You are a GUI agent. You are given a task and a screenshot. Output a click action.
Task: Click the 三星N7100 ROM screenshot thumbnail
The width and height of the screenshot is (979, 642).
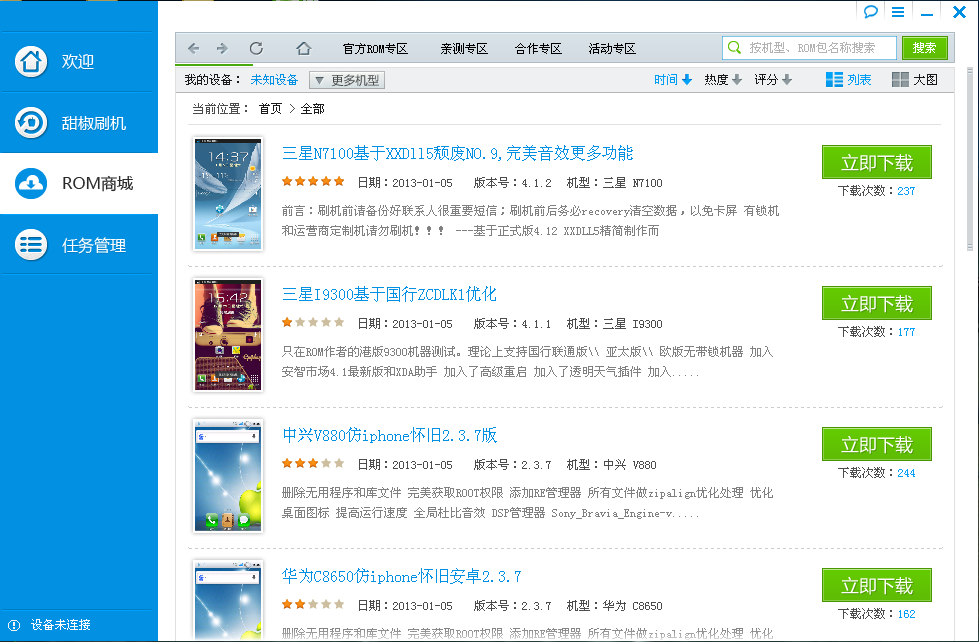(228, 194)
